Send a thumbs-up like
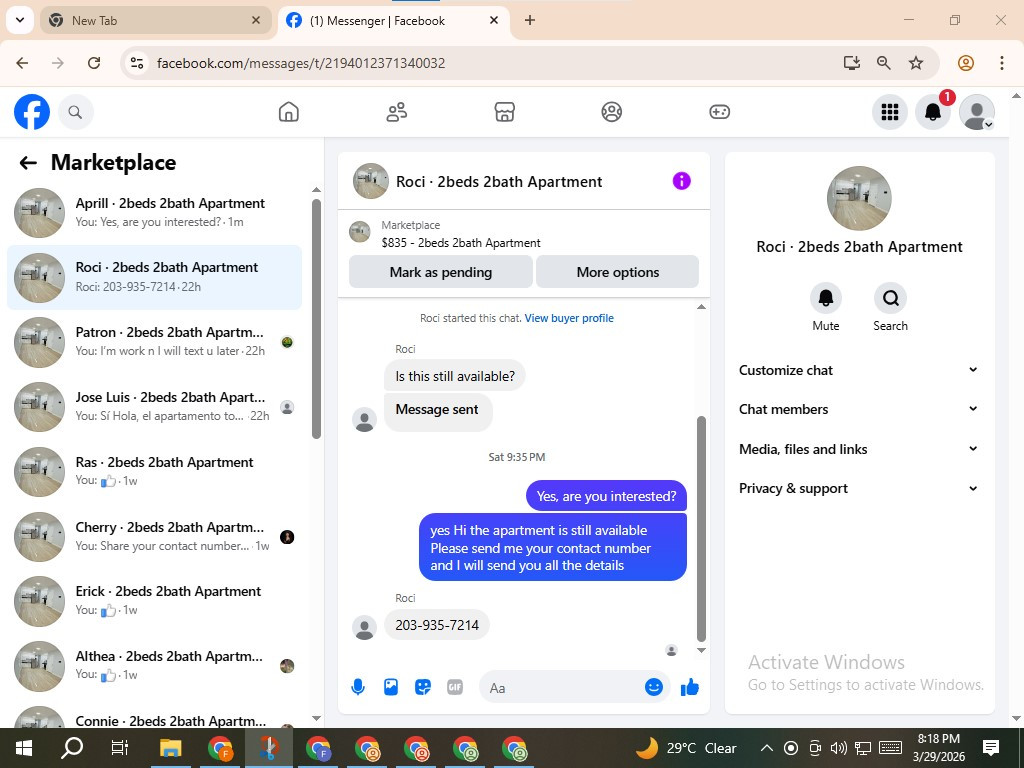1024x768 pixels. tap(690, 687)
